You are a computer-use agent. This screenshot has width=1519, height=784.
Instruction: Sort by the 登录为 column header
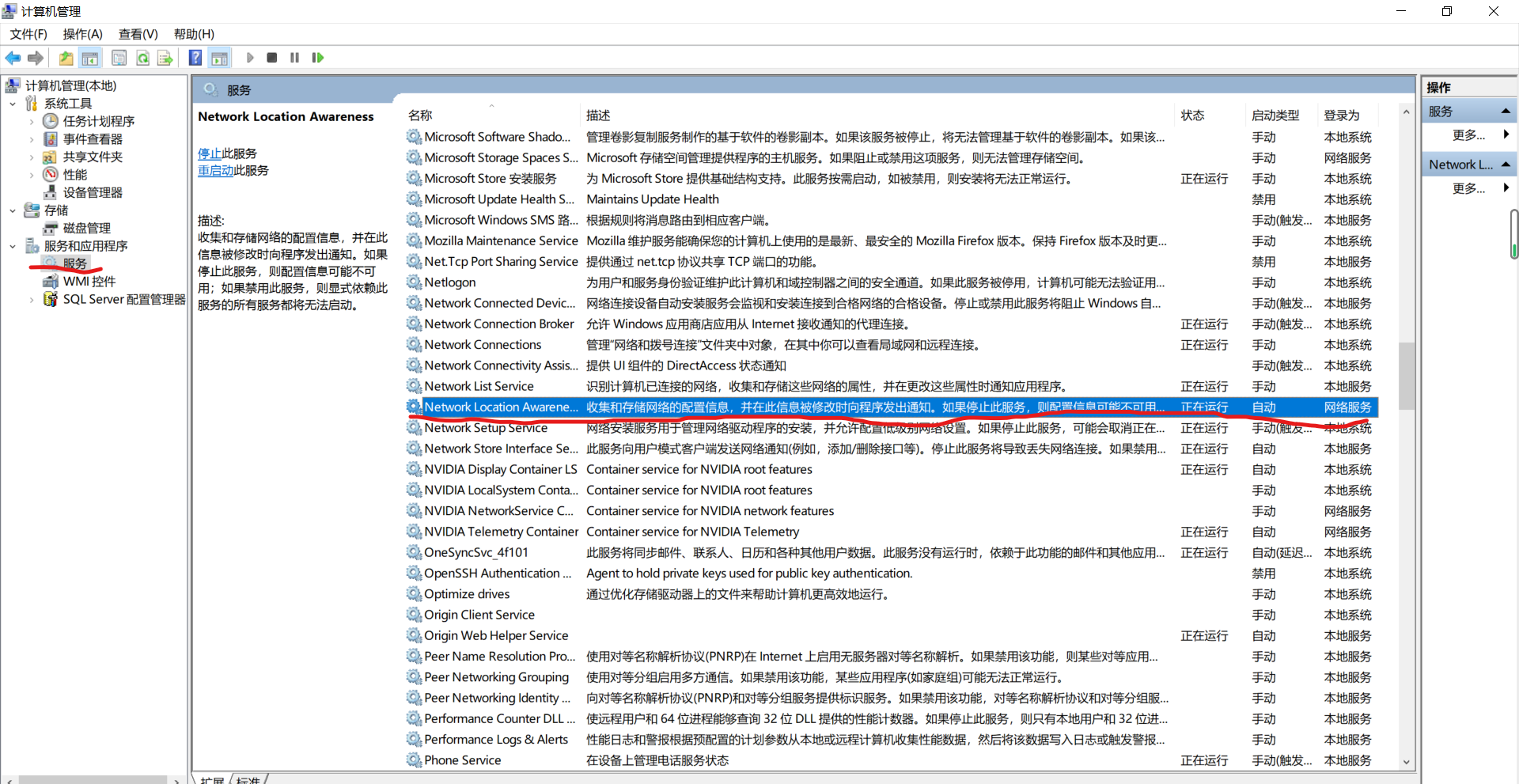point(1342,116)
